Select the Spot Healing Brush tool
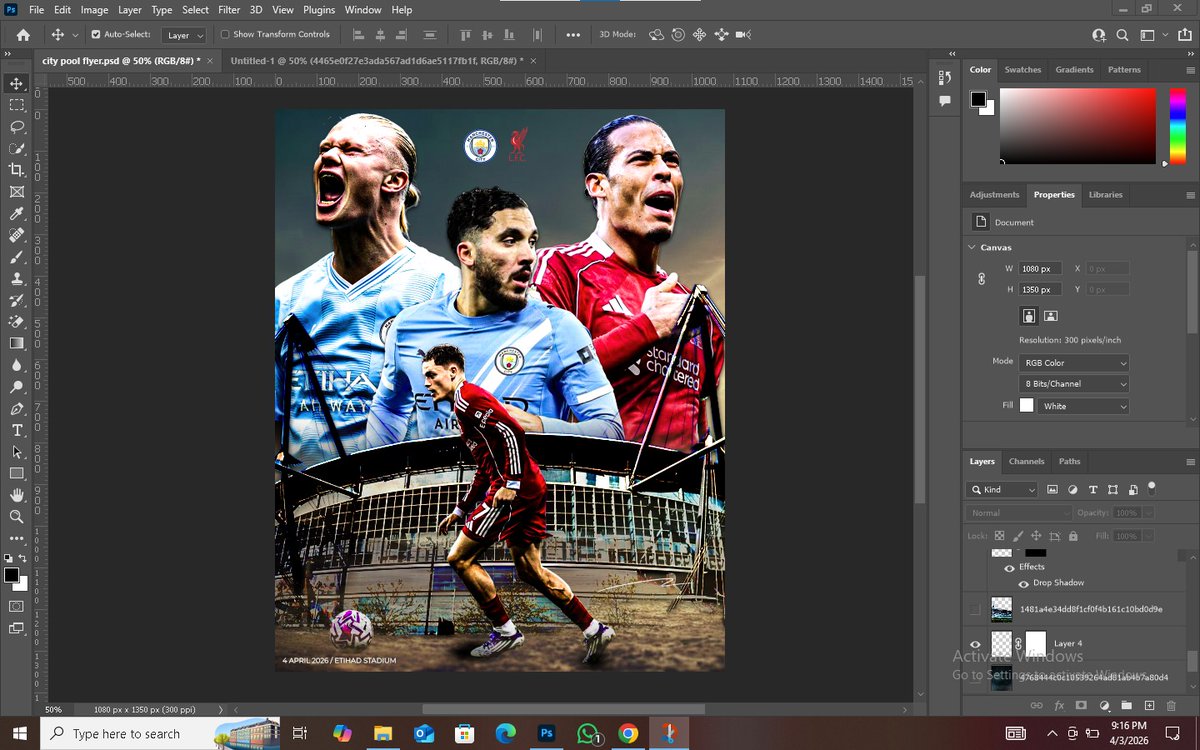1200x750 pixels. [x=17, y=236]
